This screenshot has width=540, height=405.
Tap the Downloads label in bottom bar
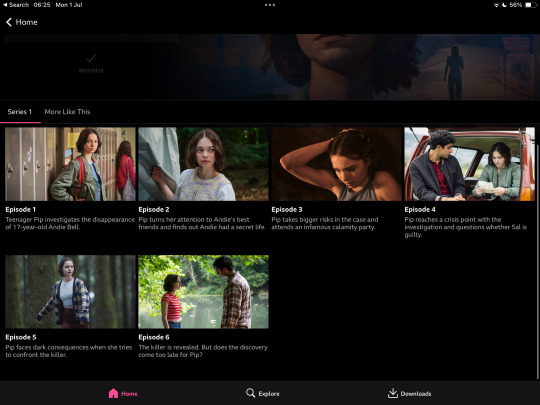point(416,394)
